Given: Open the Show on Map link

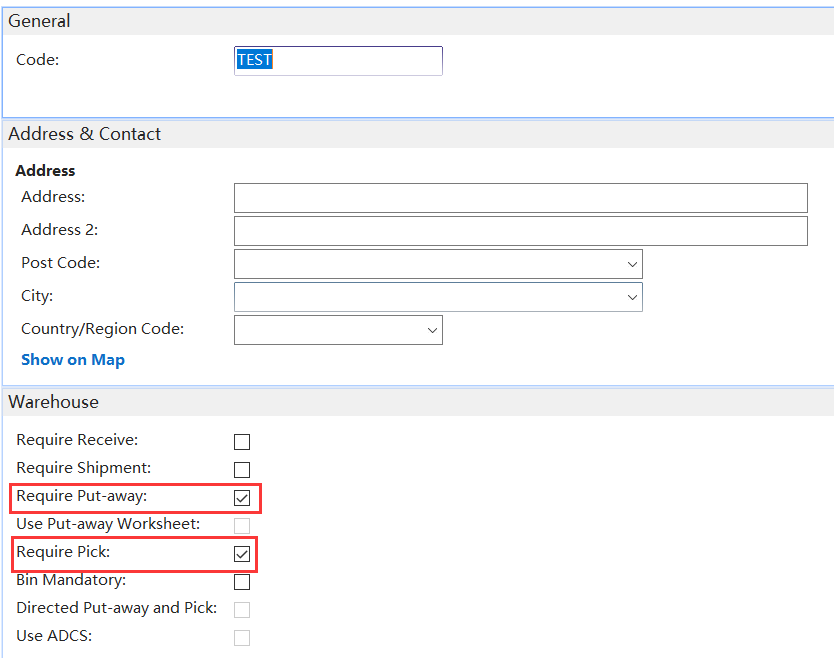Looking at the screenshot, I should [x=73, y=360].
